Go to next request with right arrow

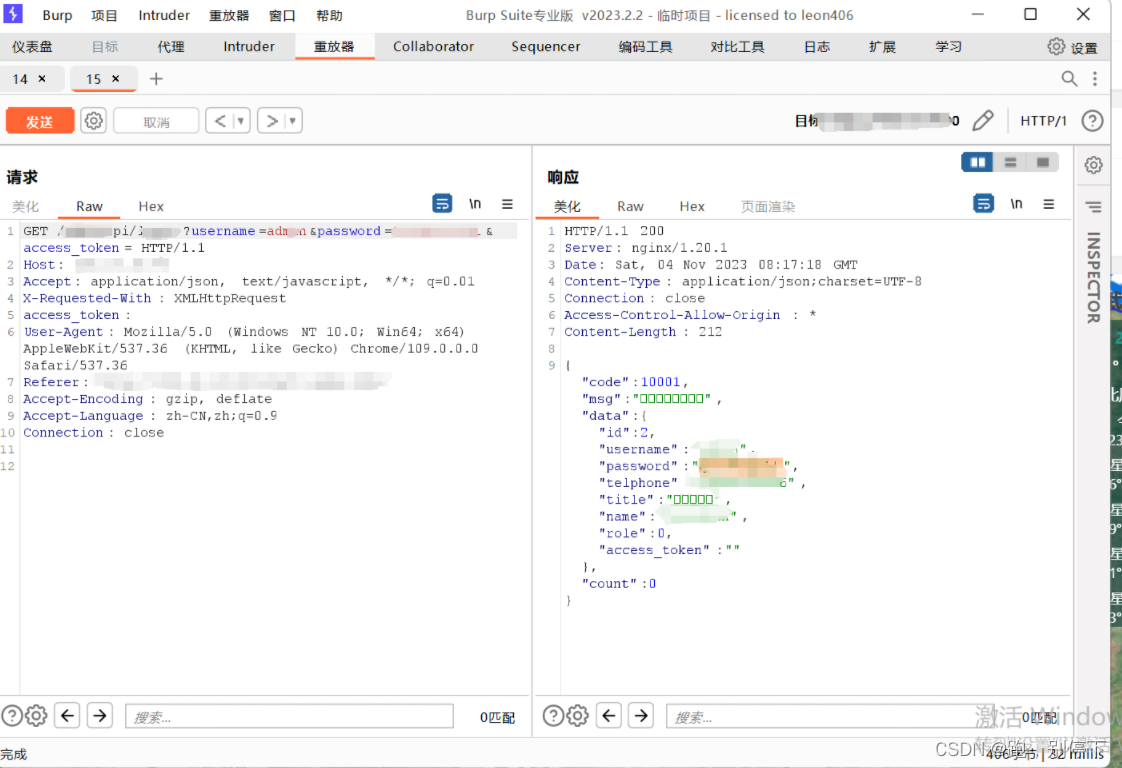click(x=272, y=121)
